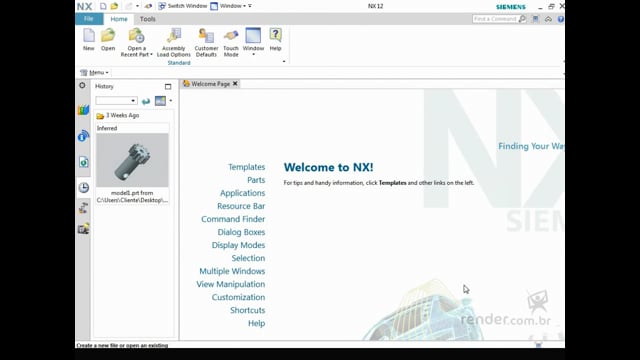Open the Help link on Welcome page

[256, 324]
